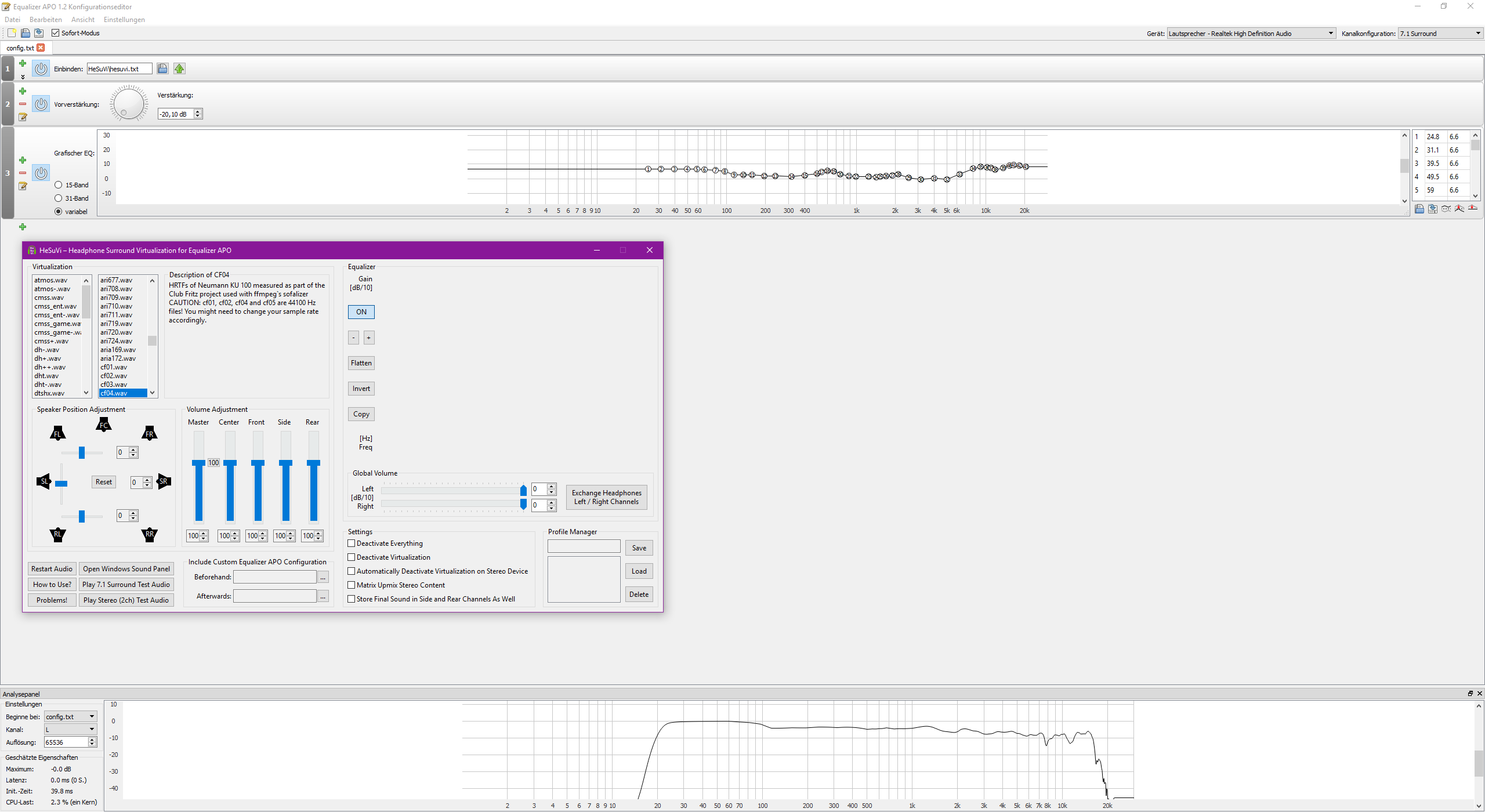
Task: Click the edit notepad icon on Grafischer EQ
Action: tap(23, 186)
